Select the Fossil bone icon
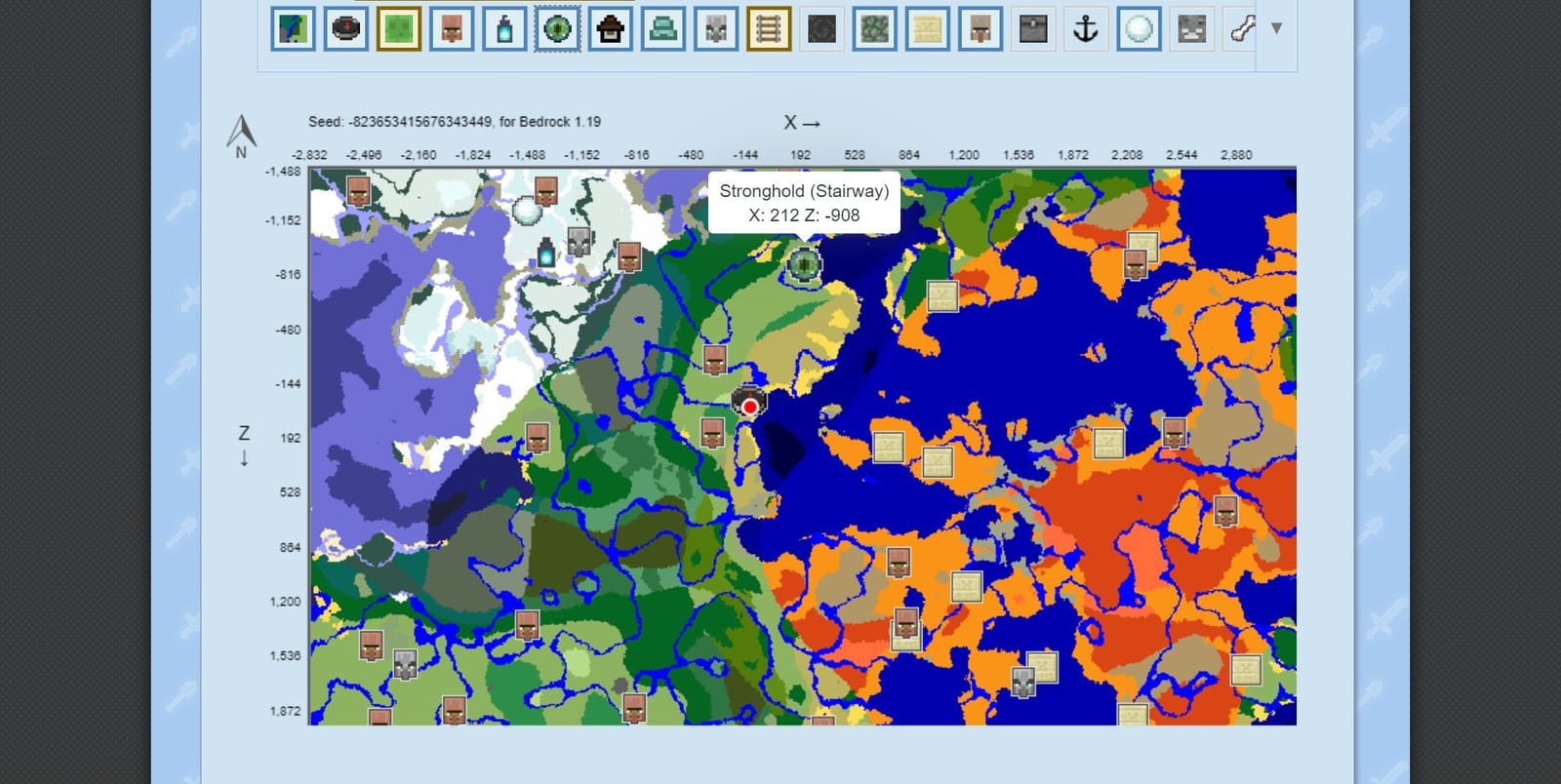 (1241, 29)
